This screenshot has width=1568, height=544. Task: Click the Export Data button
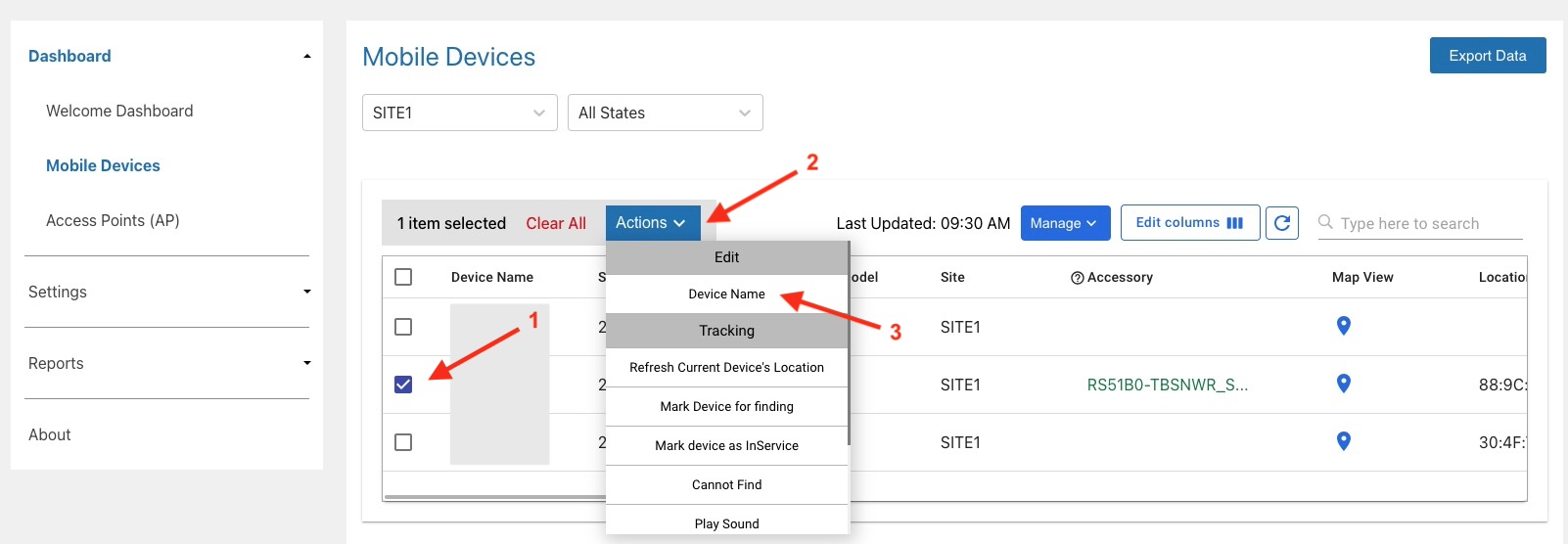(1487, 56)
